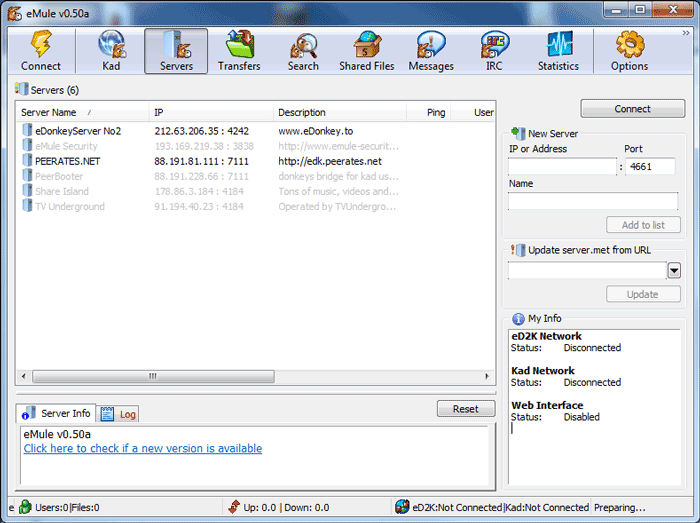
Task: Open the Shared Files toolbar icon
Action: (367, 44)
